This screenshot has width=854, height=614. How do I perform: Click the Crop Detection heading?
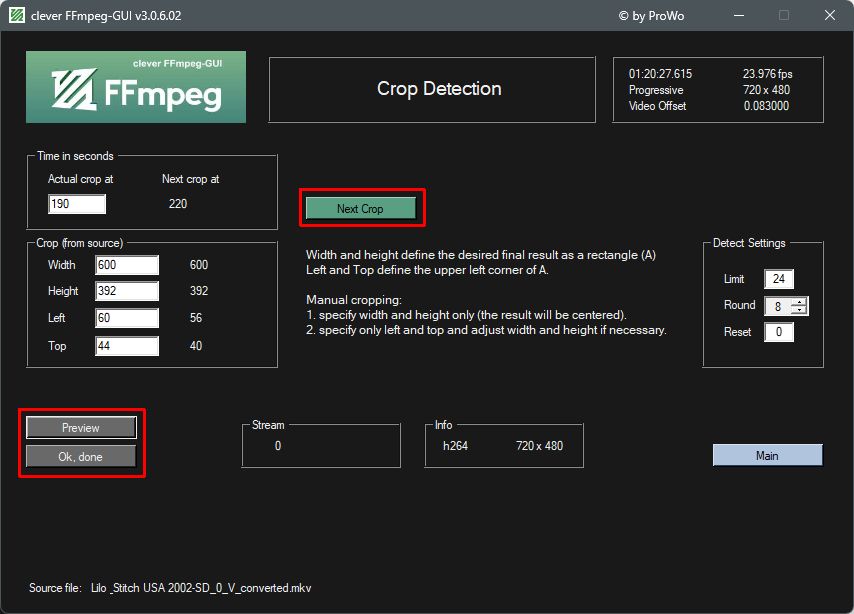click(x=439, y=89)
